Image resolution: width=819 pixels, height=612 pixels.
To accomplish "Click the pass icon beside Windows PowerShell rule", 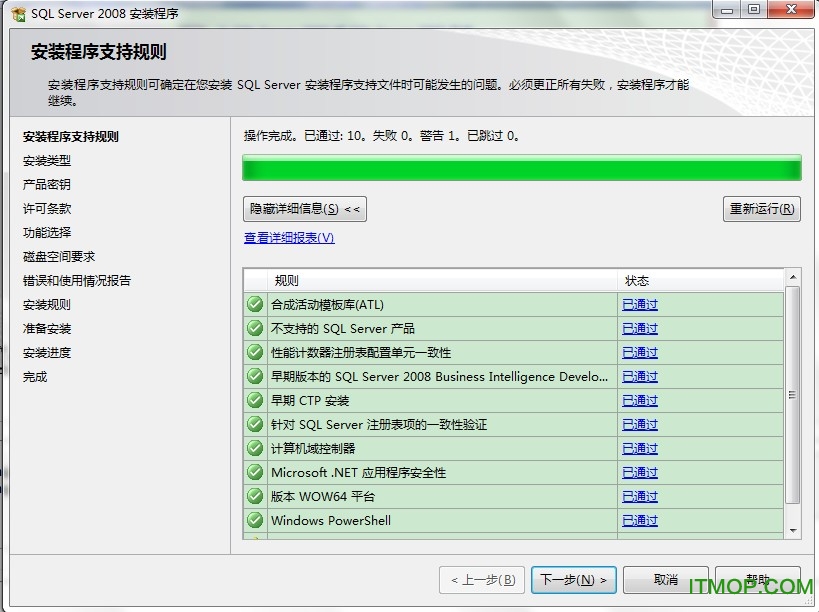I will tap(254, 520).
